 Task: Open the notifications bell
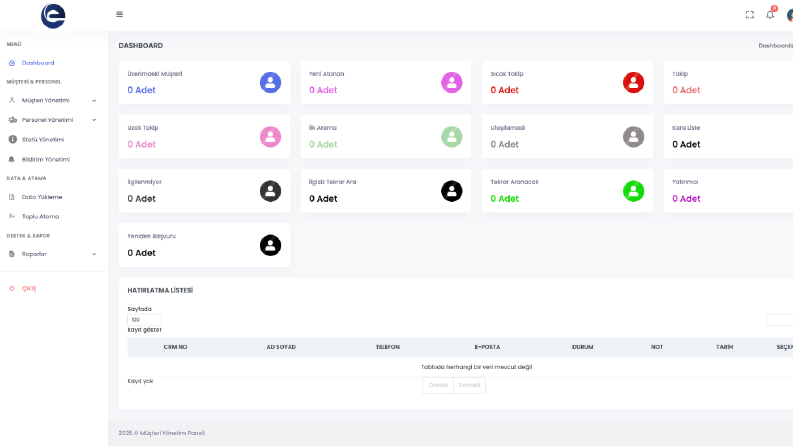coord(770,15)
